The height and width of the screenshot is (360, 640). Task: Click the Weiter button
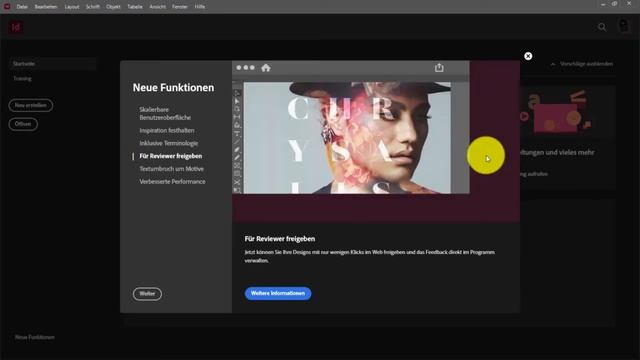tap(147, 294)
